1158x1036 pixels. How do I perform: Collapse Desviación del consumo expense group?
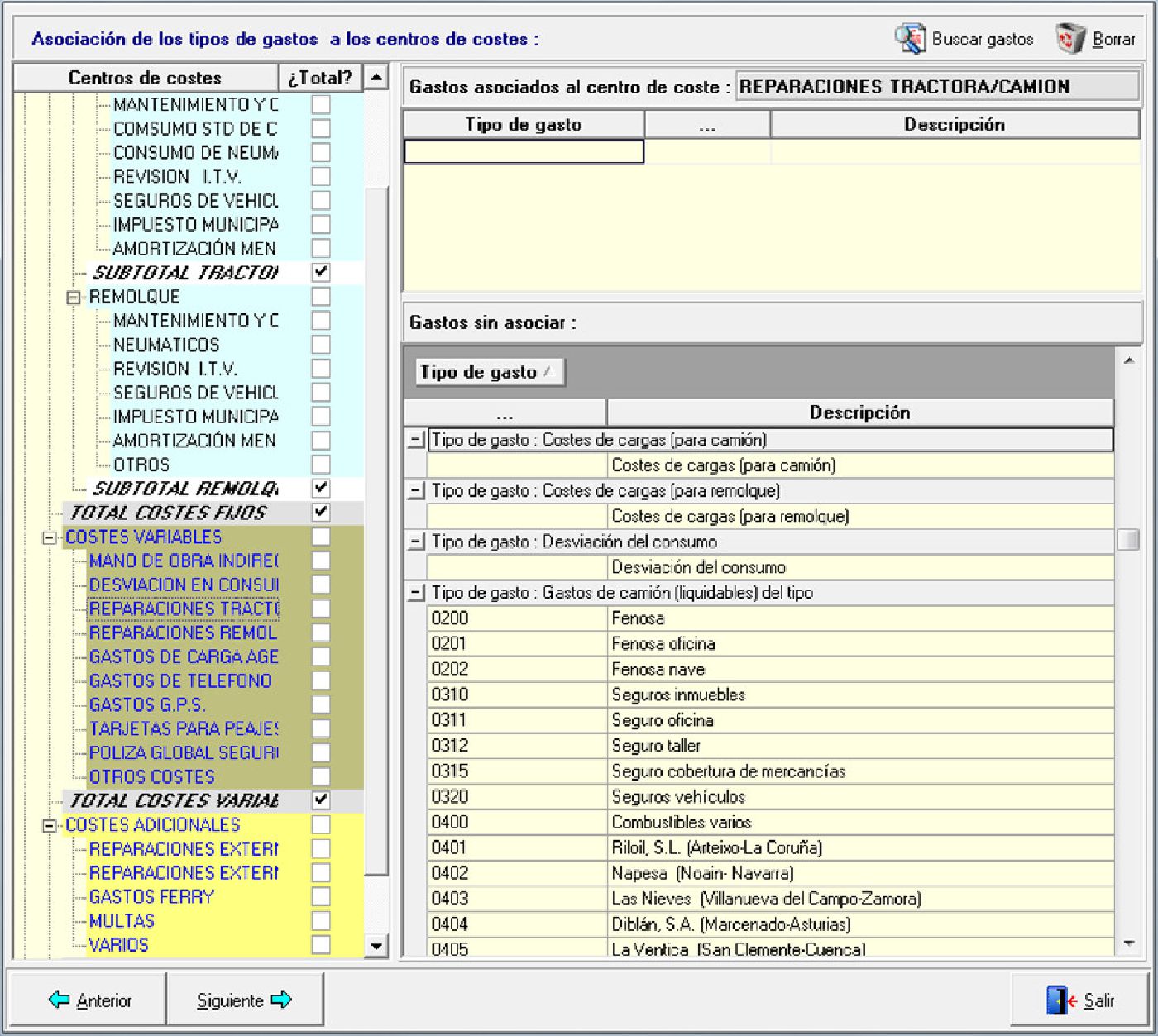pyautogui.click(x=416, y=542)
